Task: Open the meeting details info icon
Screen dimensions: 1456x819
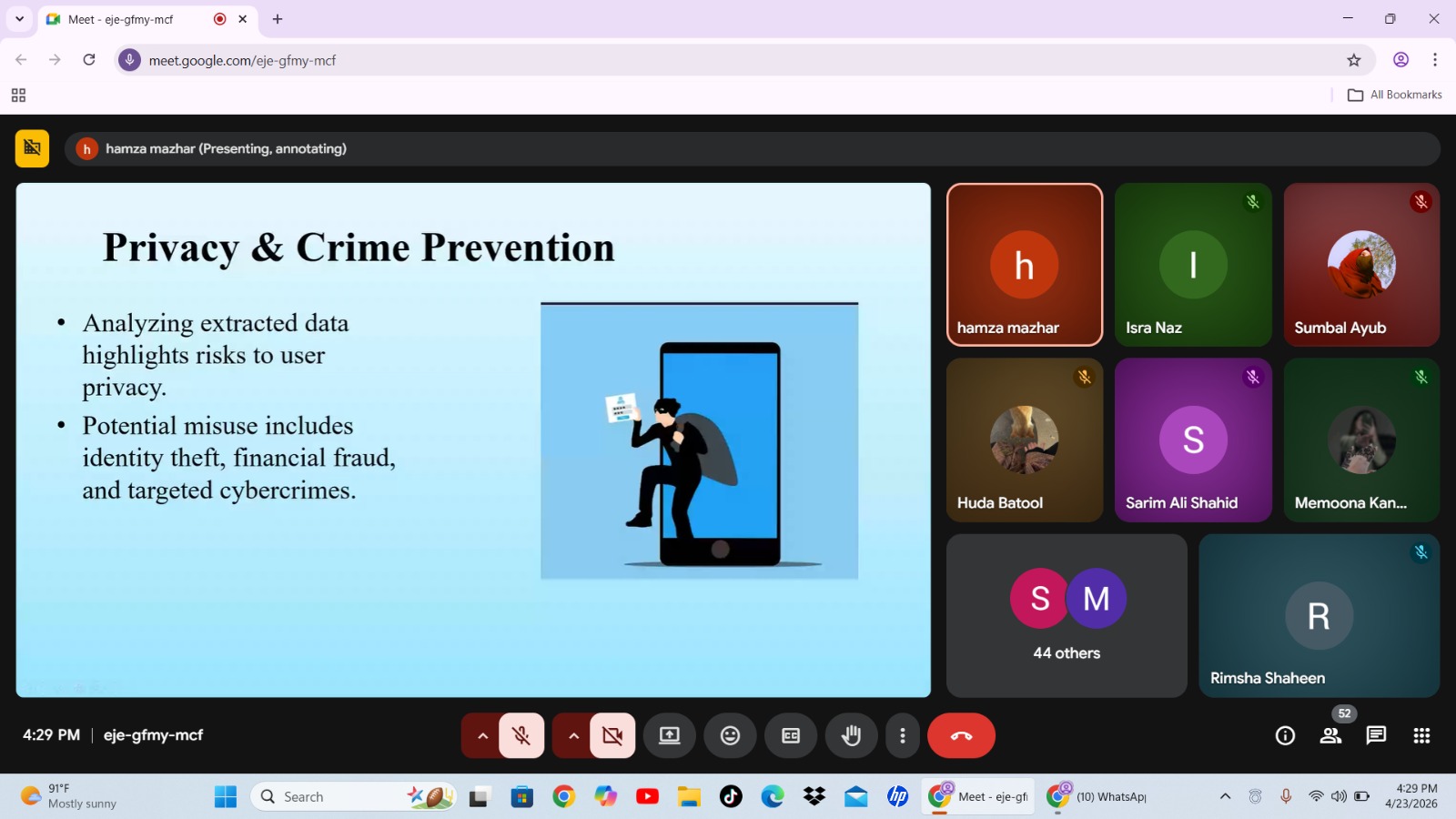Action: tap(1285, 735)
